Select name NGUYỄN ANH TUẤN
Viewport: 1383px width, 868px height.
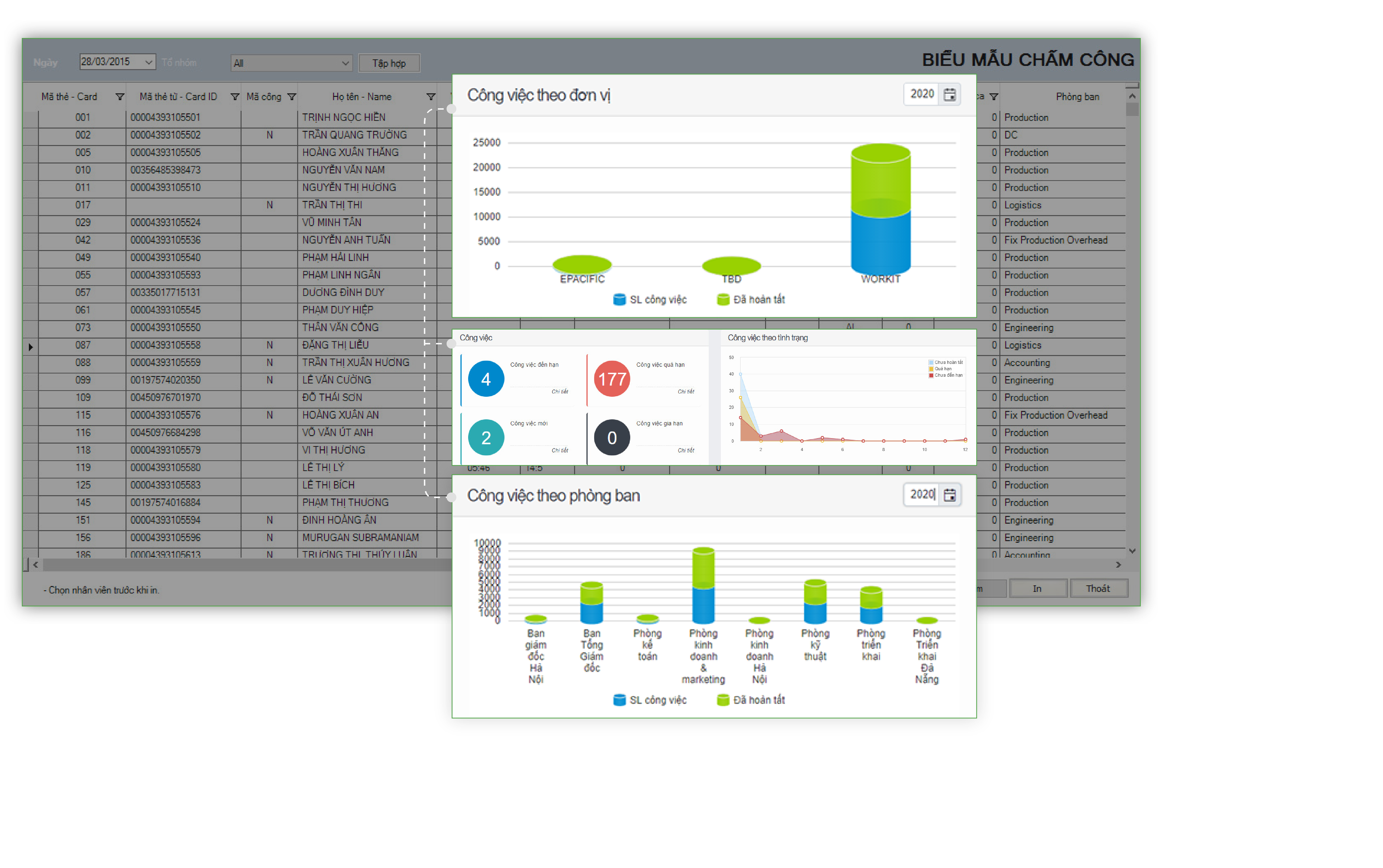coord(346,240)
